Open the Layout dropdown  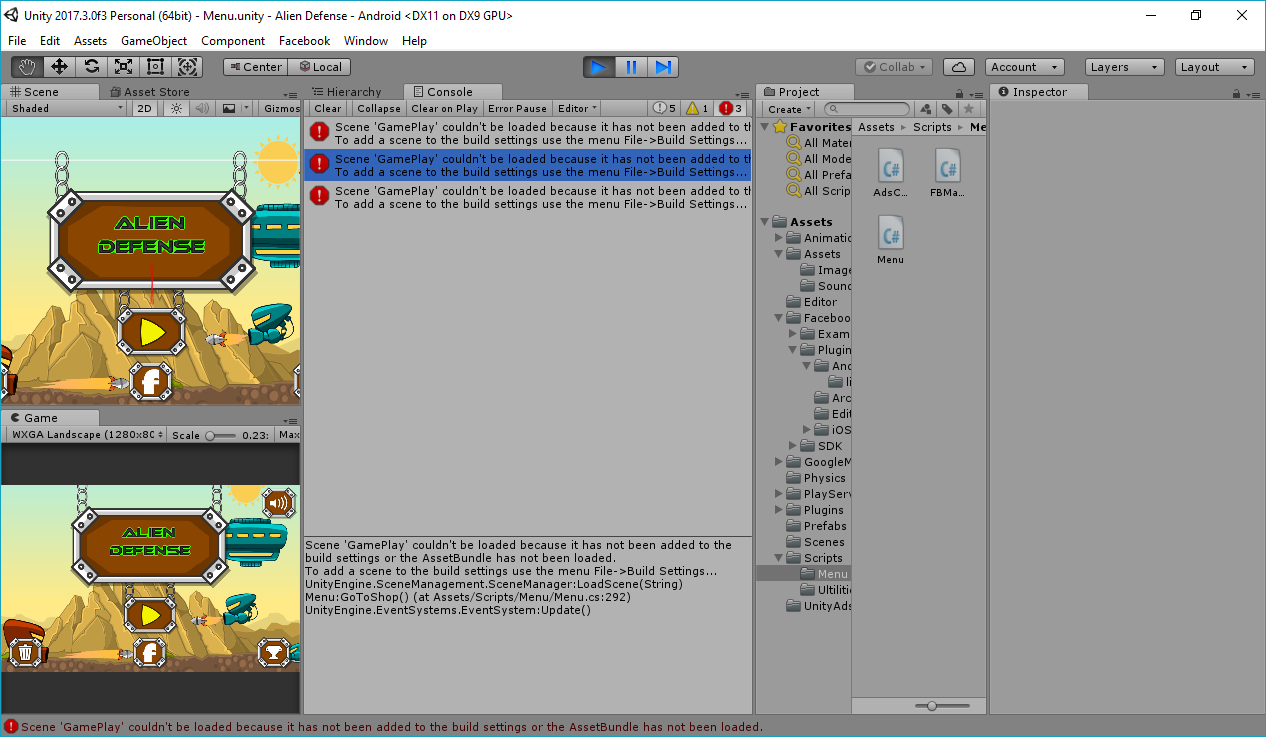point(1214,67)
